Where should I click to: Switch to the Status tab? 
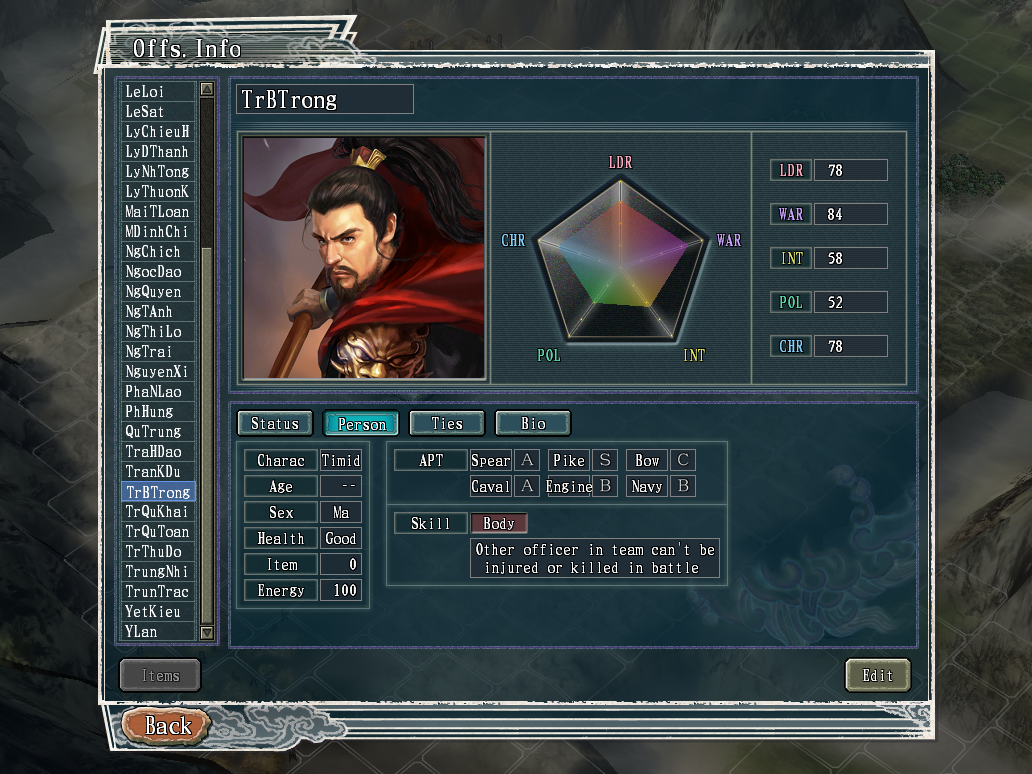tap(275, 423)
